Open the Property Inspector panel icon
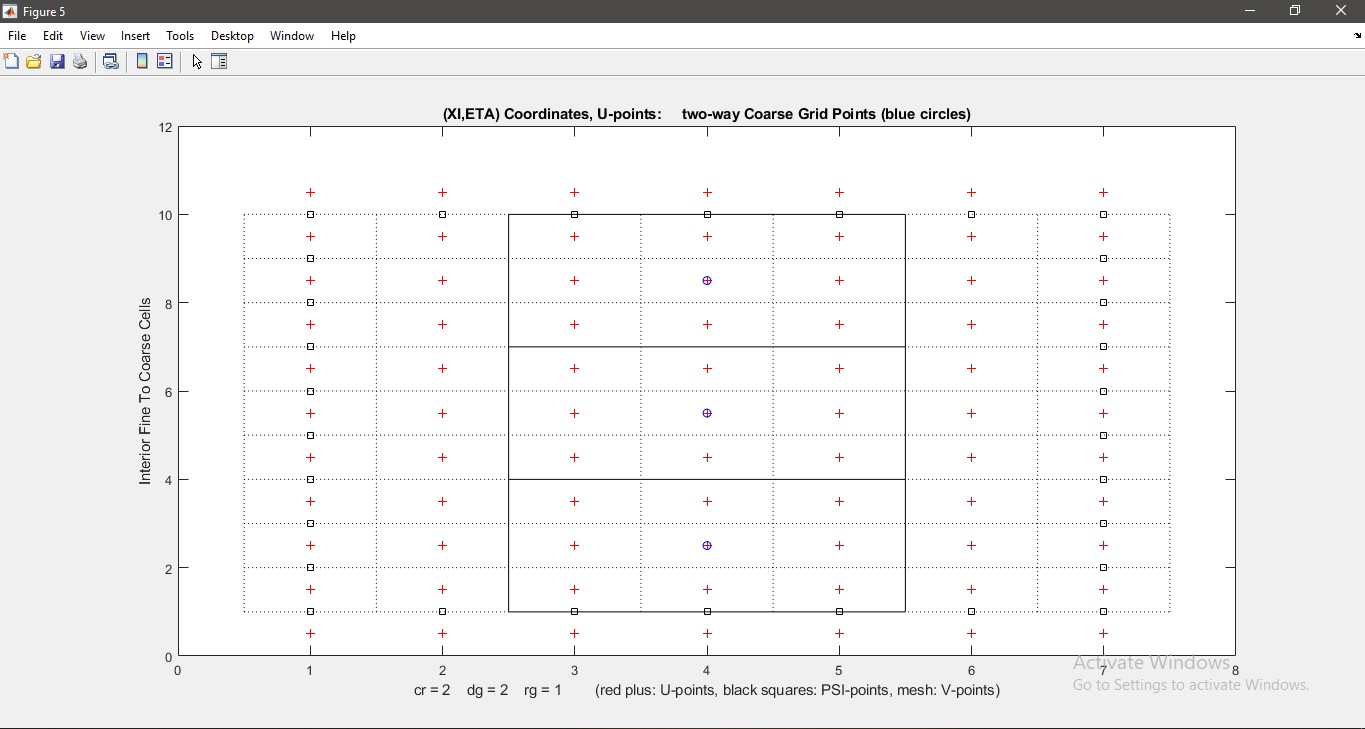Screen dimensions: 1365x729 [x=220, y=62]
